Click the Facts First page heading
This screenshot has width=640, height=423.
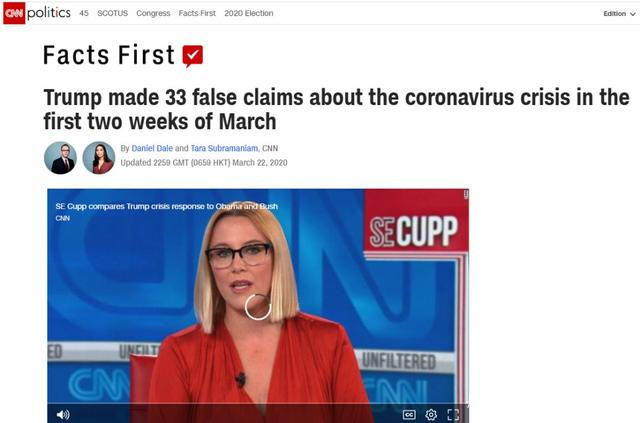[x=109, y=55]
